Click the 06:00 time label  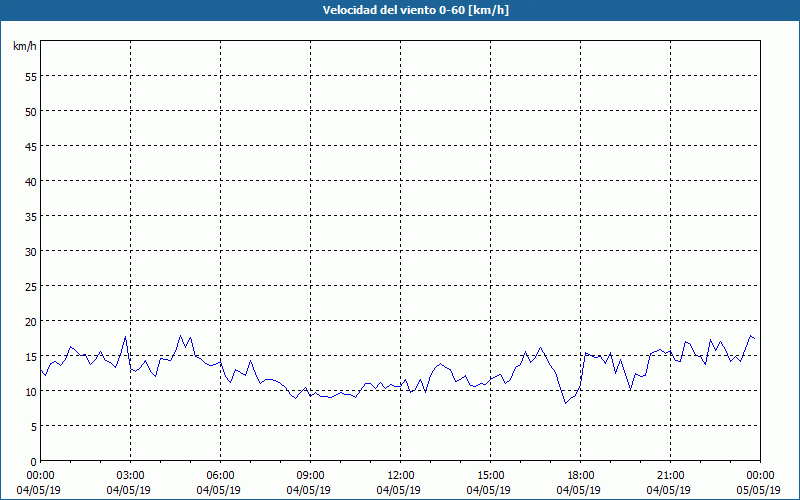tap(220, 476)
